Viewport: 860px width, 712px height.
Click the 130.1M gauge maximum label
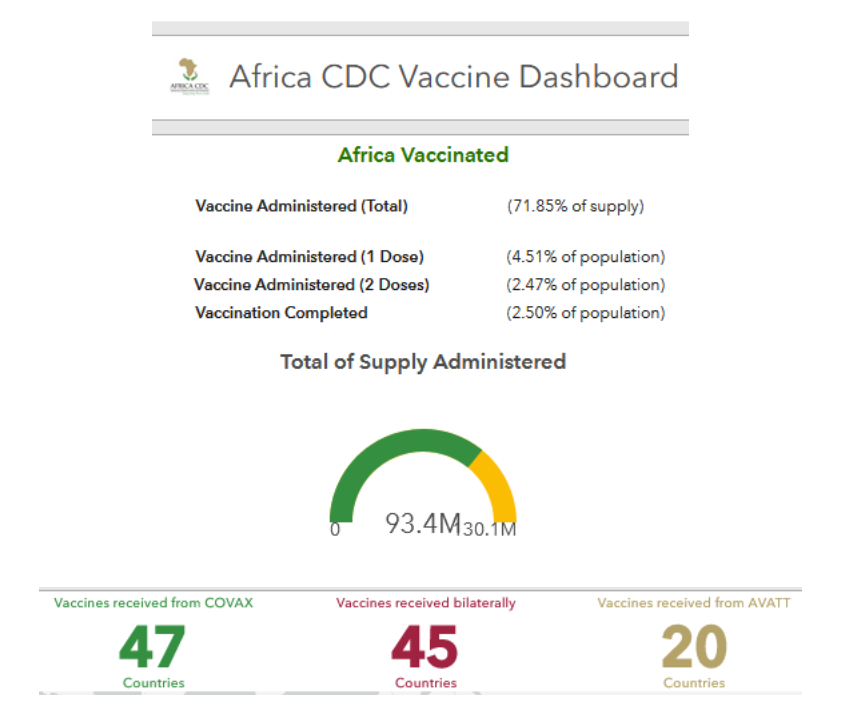click(487, 529)
